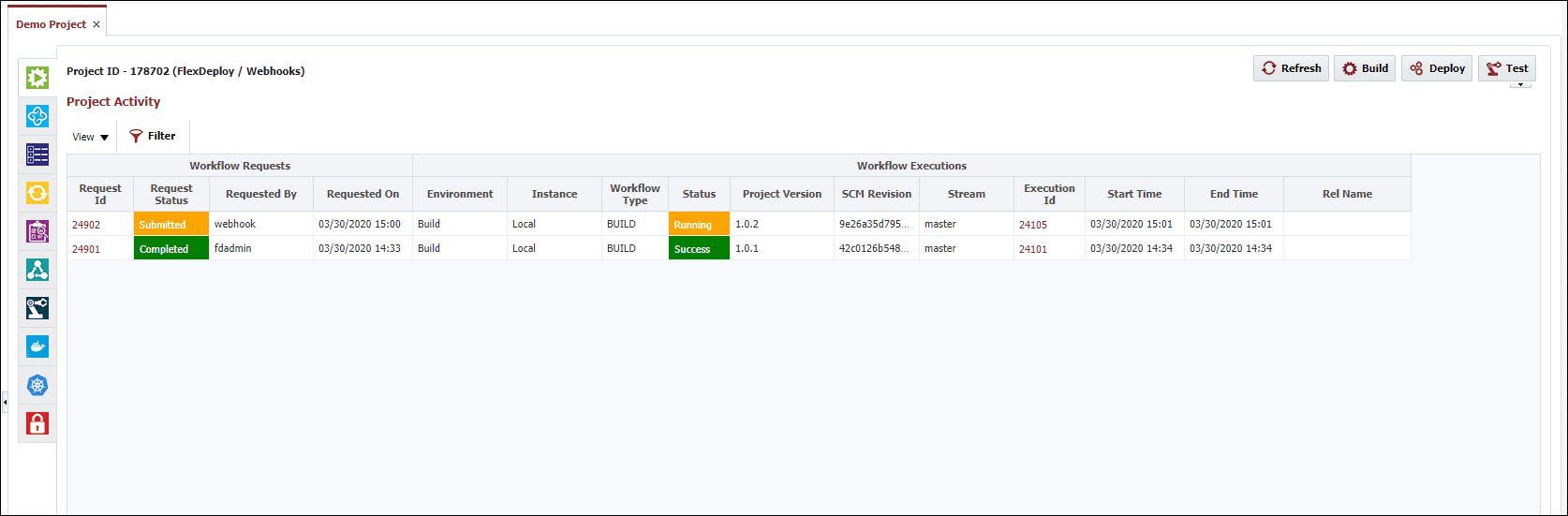Screen dimensions: 1568x516
Task: Select the fdadmin requester cell
Action: 261,248
